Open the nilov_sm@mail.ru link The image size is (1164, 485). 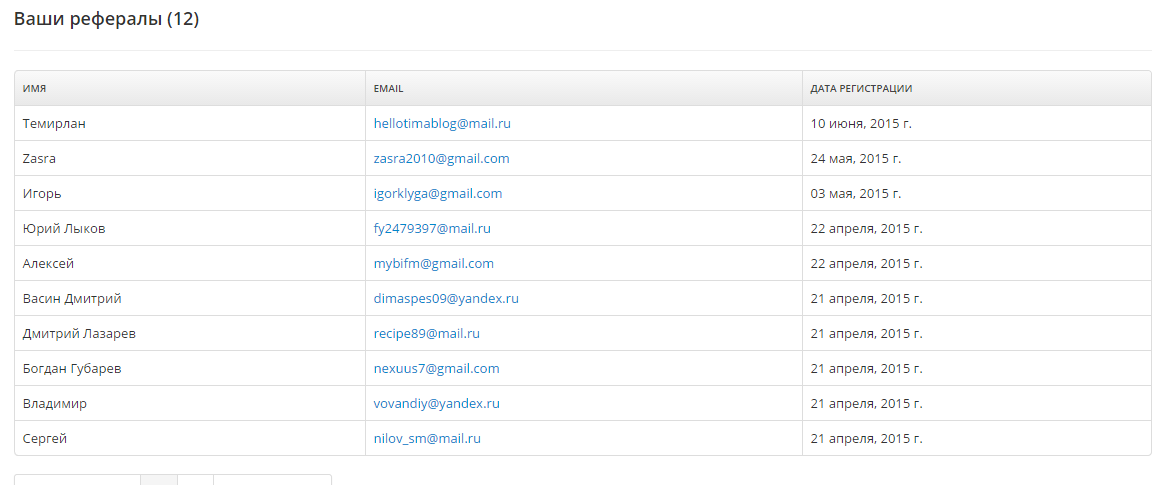tap(428, 438)
